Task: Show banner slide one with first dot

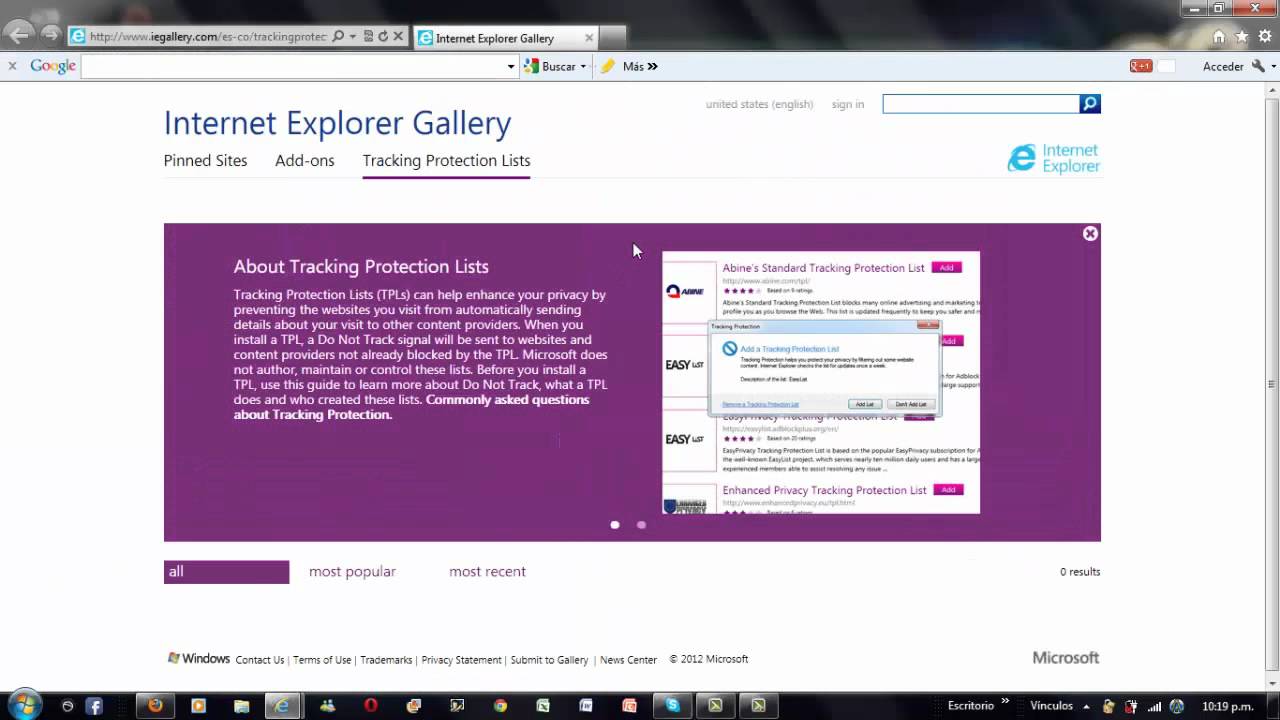Action: click(x=615, y=525)
